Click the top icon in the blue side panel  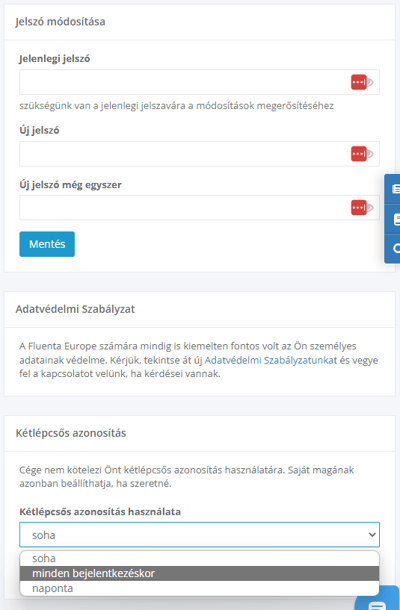[395, 189]
